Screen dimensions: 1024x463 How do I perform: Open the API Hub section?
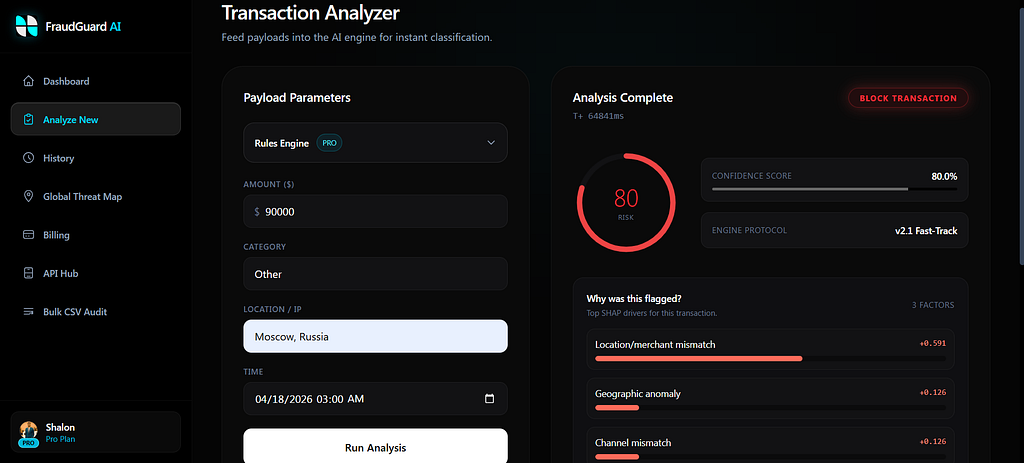tap(95, 274)
